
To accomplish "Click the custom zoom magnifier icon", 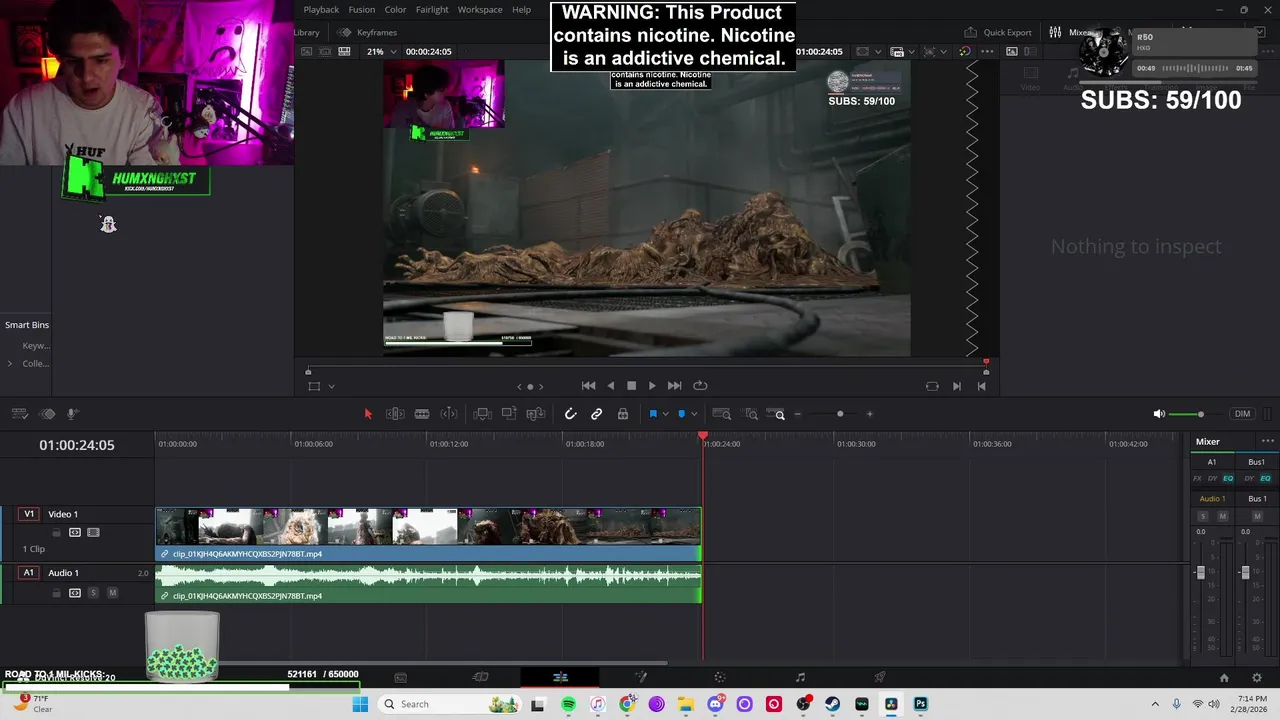I will click(x=777, y=414).
